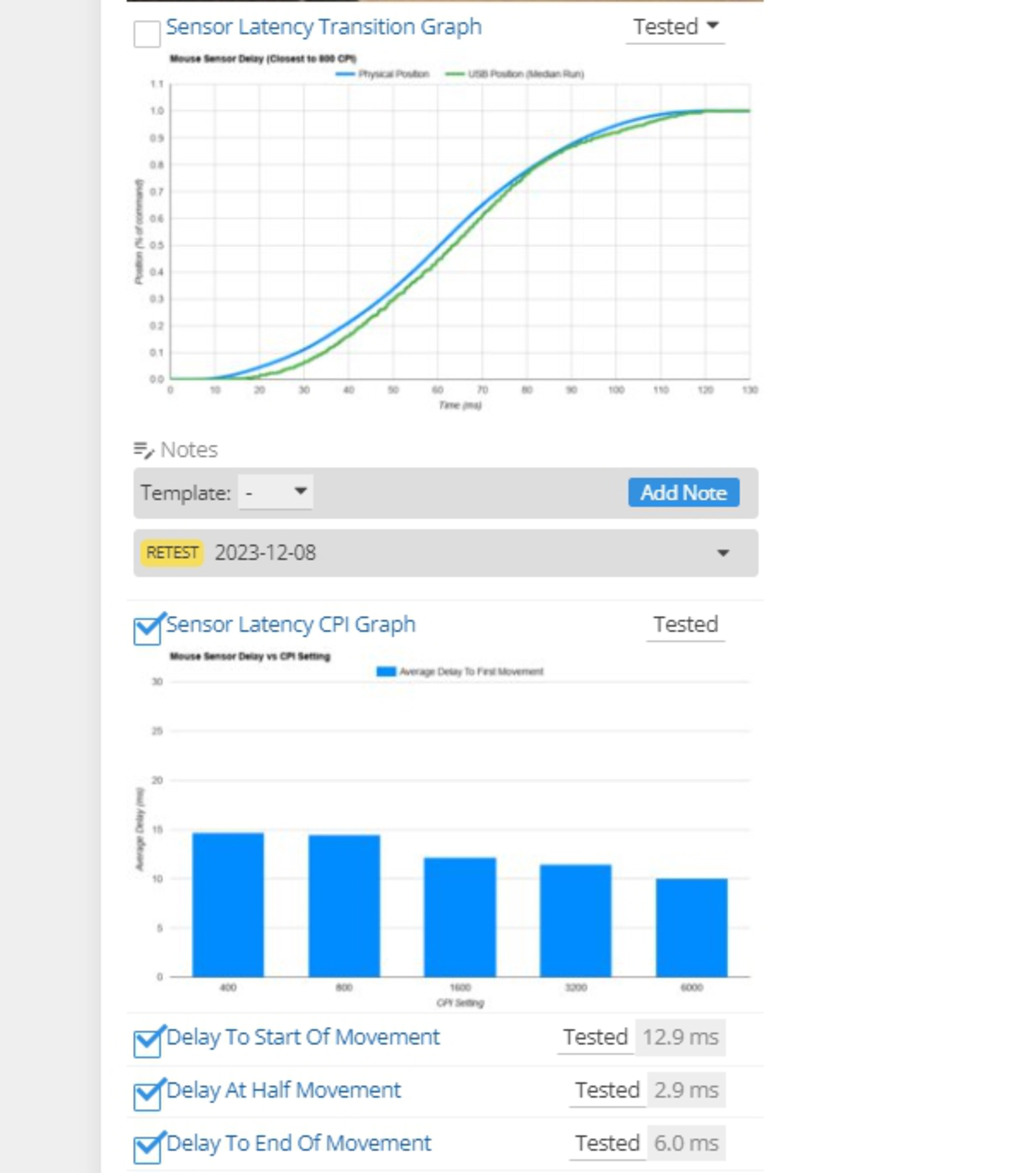Uncheck the Sensor Latency CPI Graph checkbox
This screenshot has width=1036, height=1173.
point(147,631)
